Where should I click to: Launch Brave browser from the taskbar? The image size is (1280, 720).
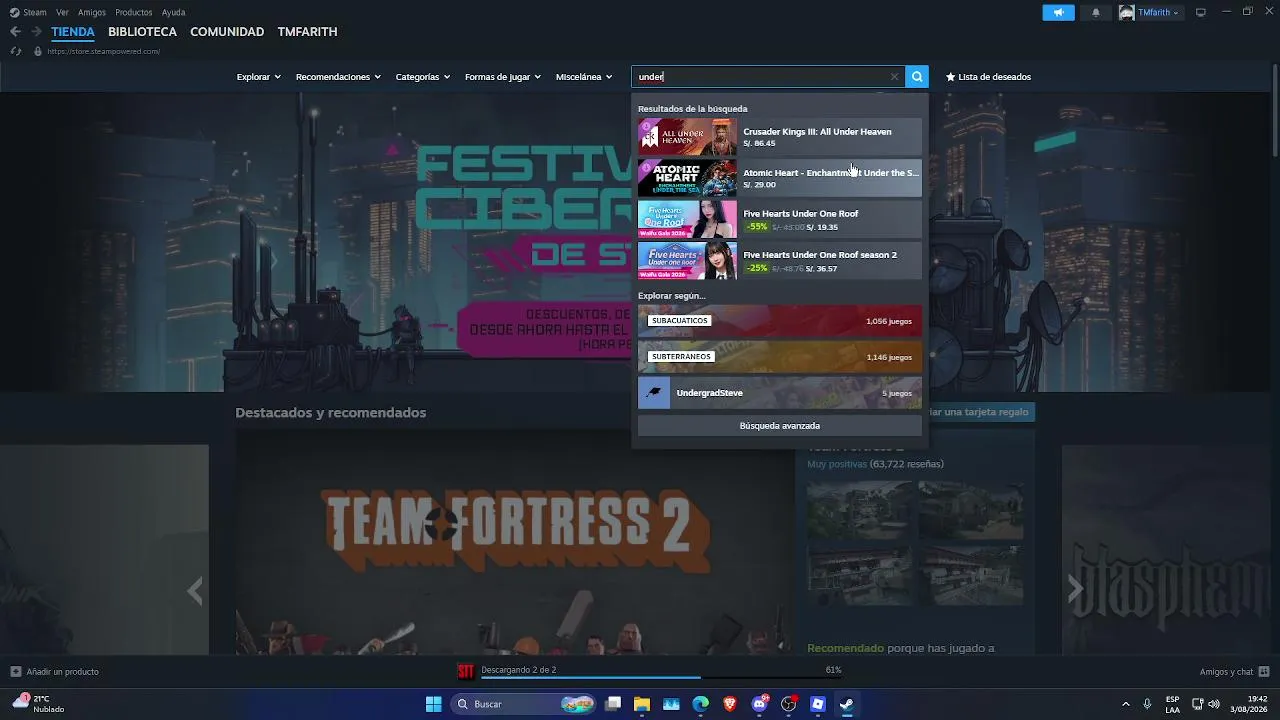(x=730, y=704)
